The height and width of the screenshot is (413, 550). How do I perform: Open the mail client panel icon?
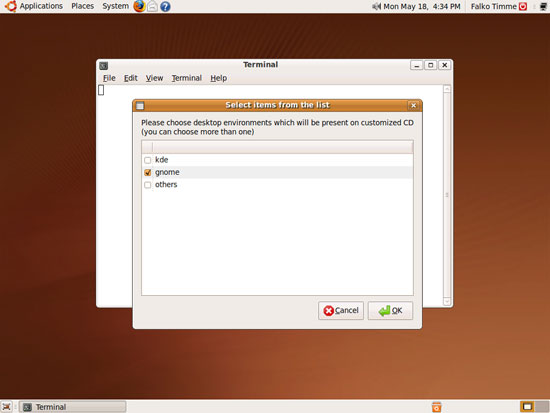pyautogui.click(x=152, y=6)
